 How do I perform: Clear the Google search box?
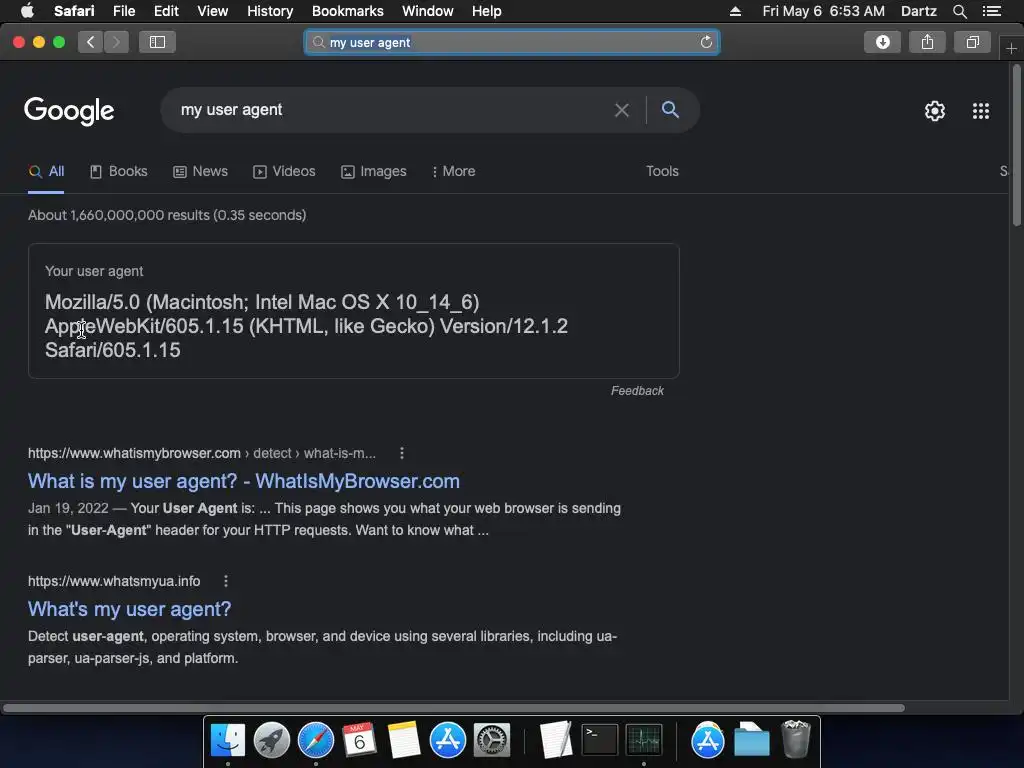[x=622, y=110]
